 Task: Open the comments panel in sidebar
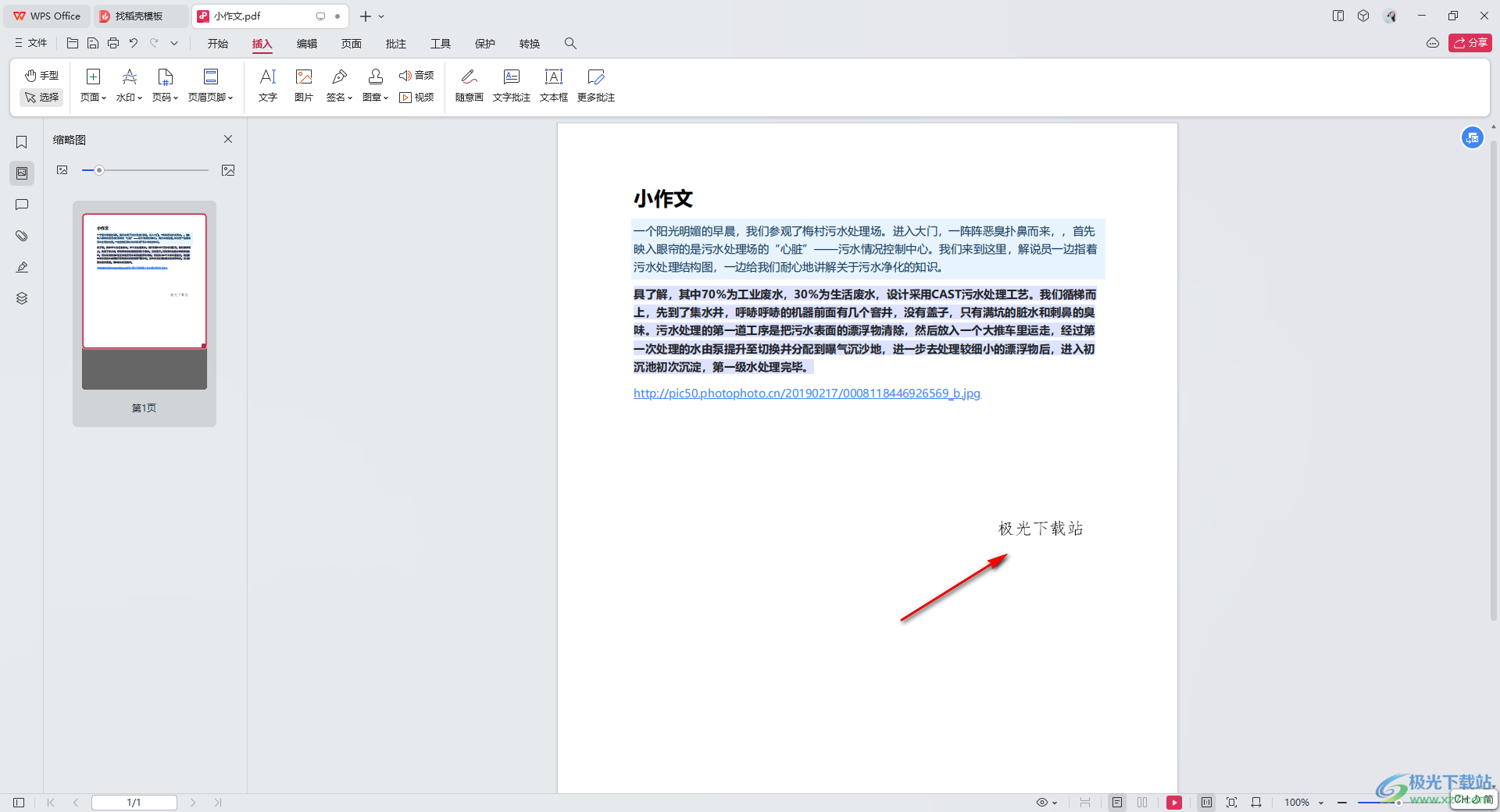(22, 205)
